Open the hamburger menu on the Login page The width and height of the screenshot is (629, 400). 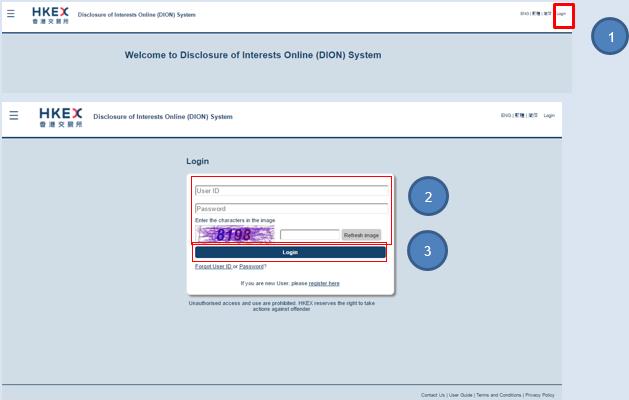coord(13,115)
